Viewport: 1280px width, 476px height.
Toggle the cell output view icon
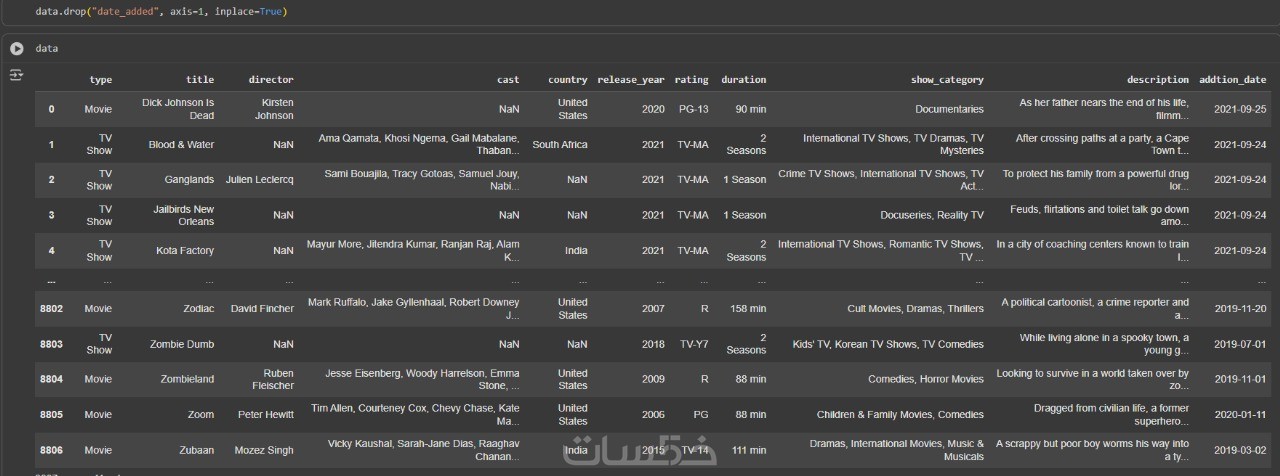click(x=16, y=75)
